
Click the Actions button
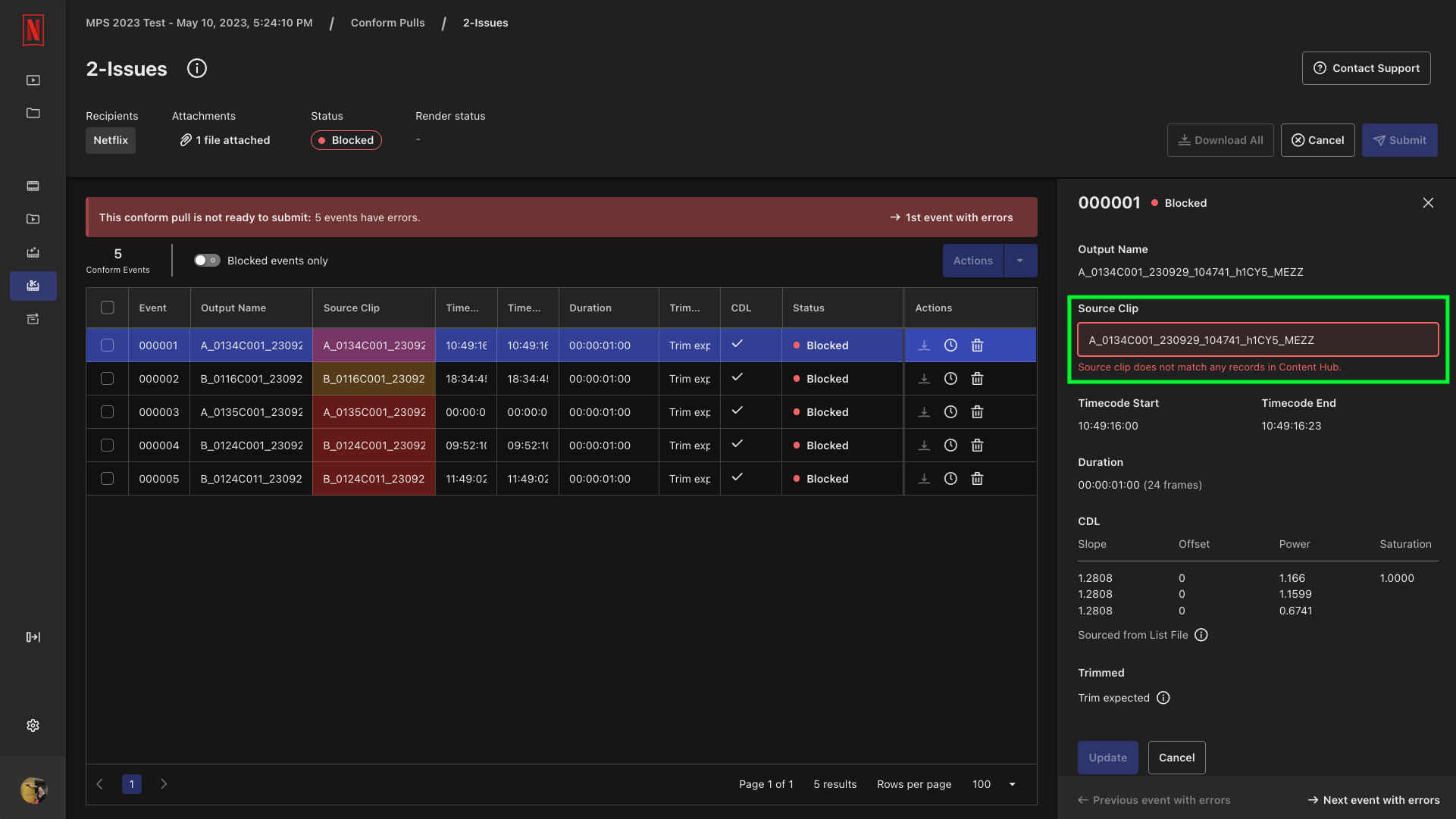point(973,261)
